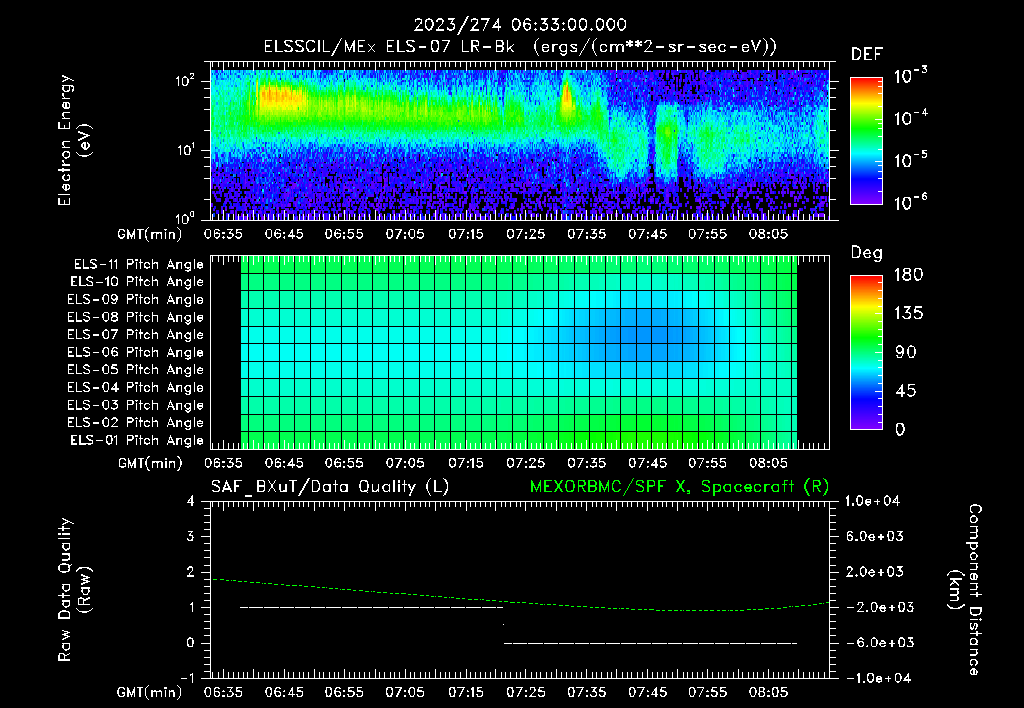
Task: Click the Component Distance (km) axis label
Action: click(x=964, y=590)
